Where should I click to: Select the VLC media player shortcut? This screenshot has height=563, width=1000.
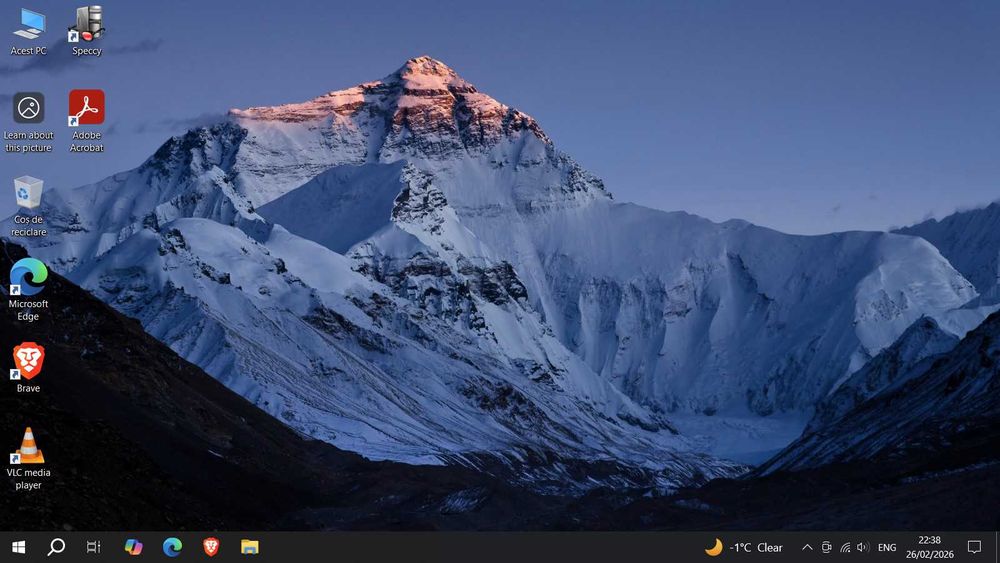coord(28,458)
